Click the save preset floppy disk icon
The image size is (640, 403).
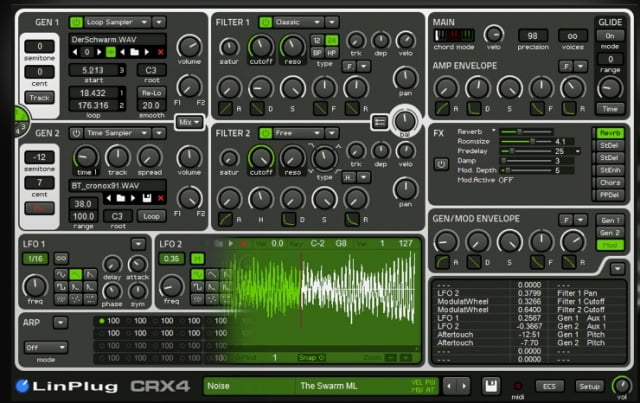pos(491,385)
